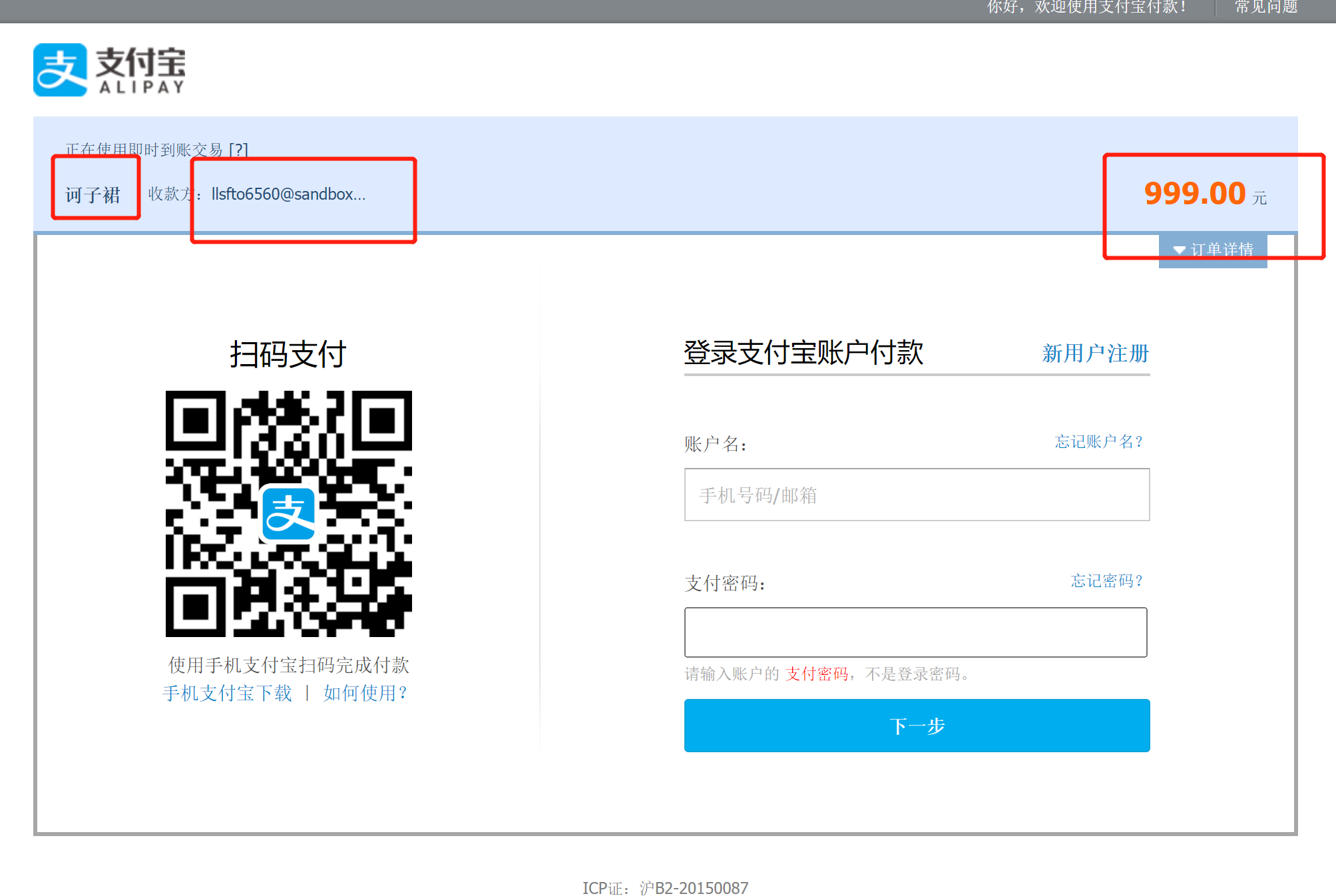Click 忘记账户名？ link

[1099, 441]
